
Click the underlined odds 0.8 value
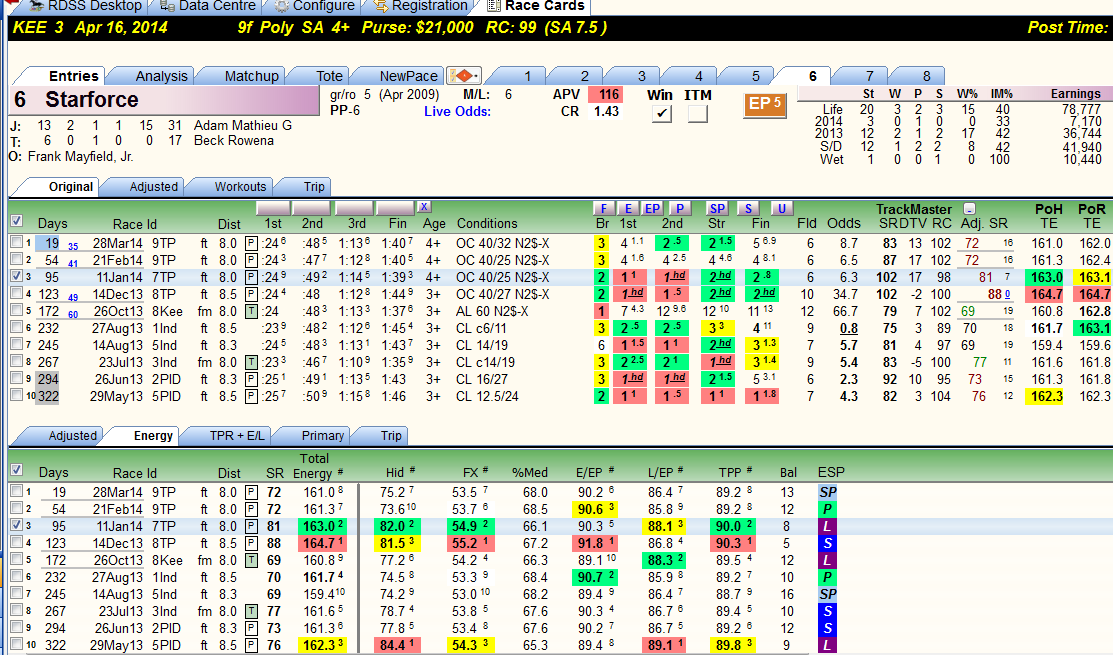pos(848,329)
